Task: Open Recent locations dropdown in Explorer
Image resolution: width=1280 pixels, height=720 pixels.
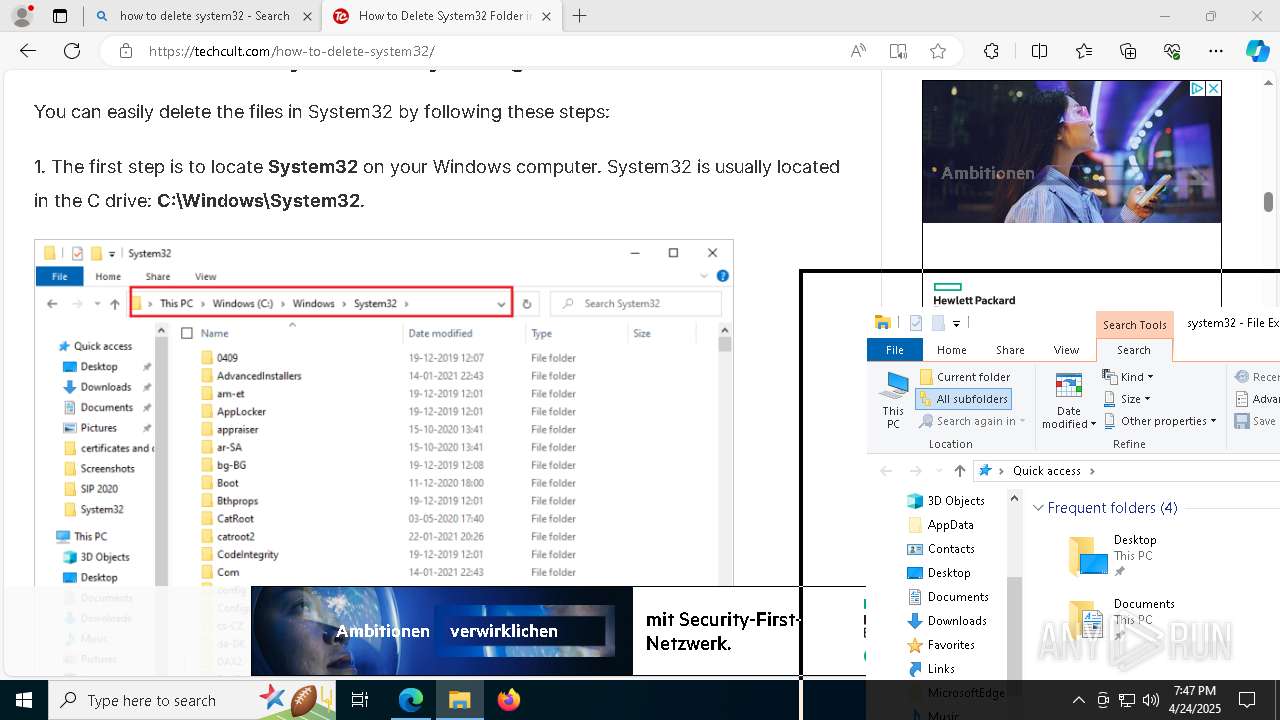Action: click(x=939, y=470)
